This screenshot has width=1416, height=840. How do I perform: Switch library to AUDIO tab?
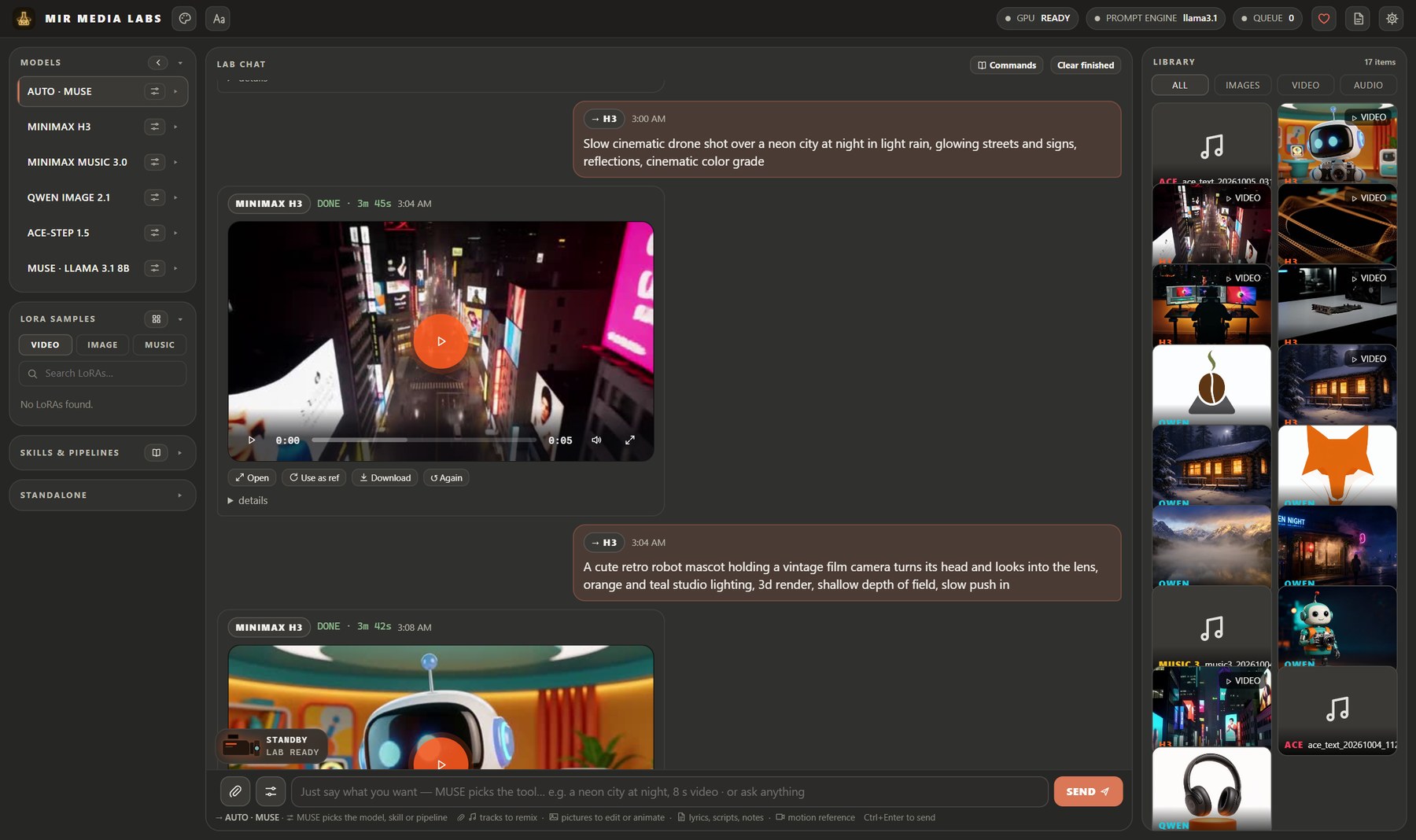(1368, 85)
